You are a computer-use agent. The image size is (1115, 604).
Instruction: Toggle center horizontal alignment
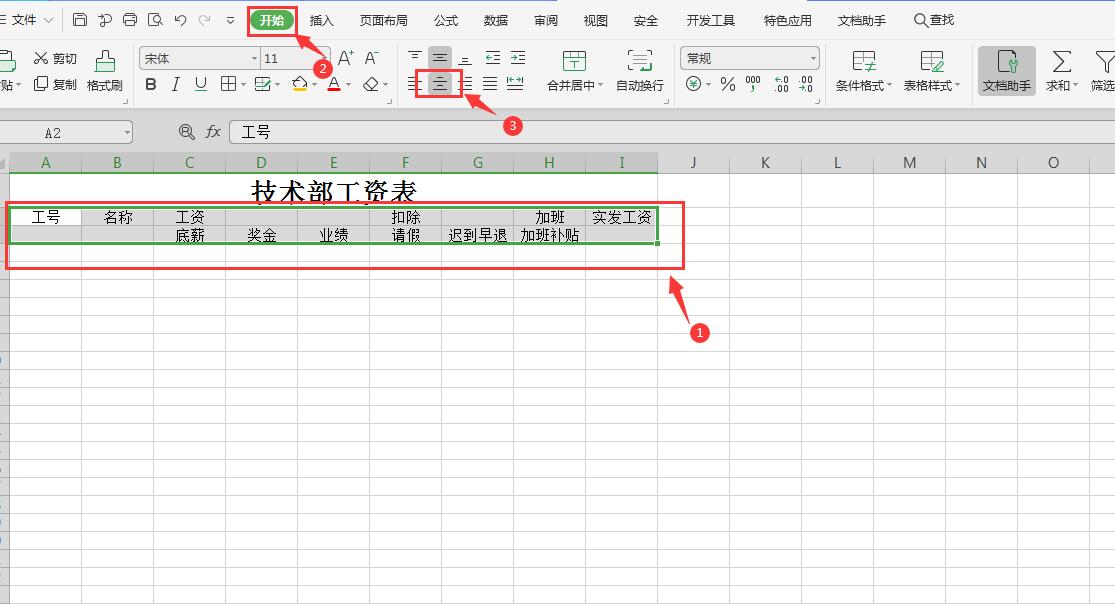point(439,85)
